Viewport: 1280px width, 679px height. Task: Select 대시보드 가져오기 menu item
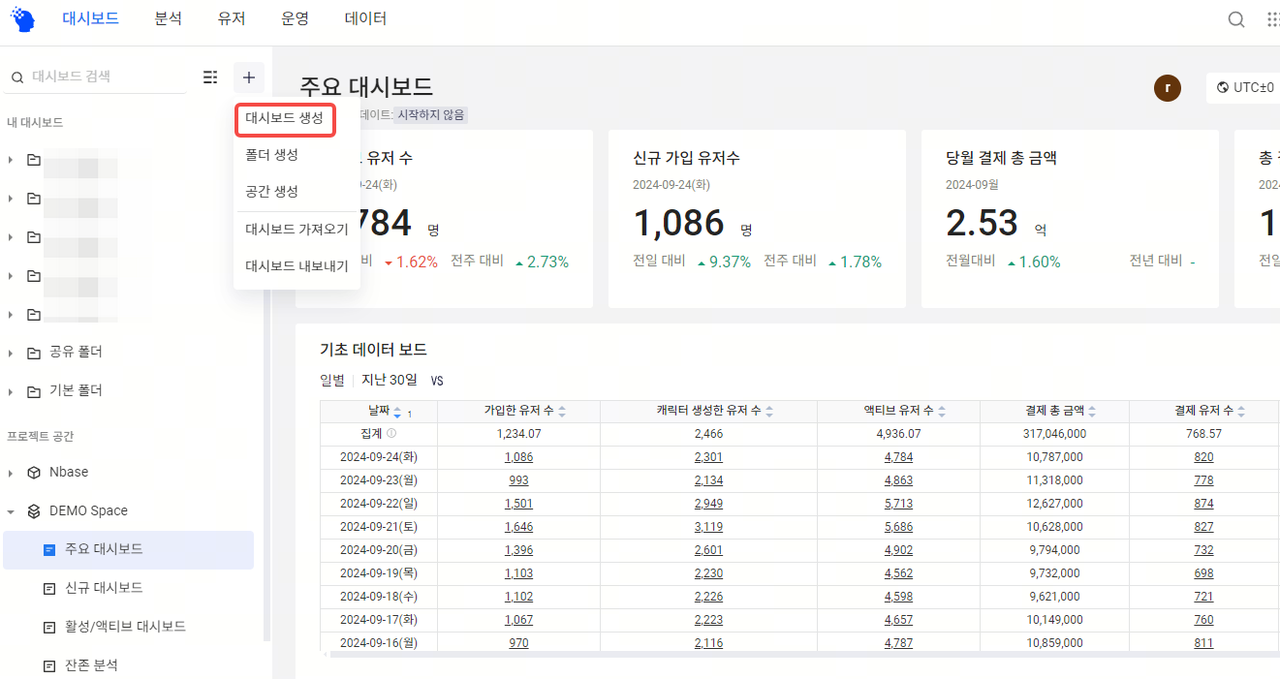tap(297, 229)
